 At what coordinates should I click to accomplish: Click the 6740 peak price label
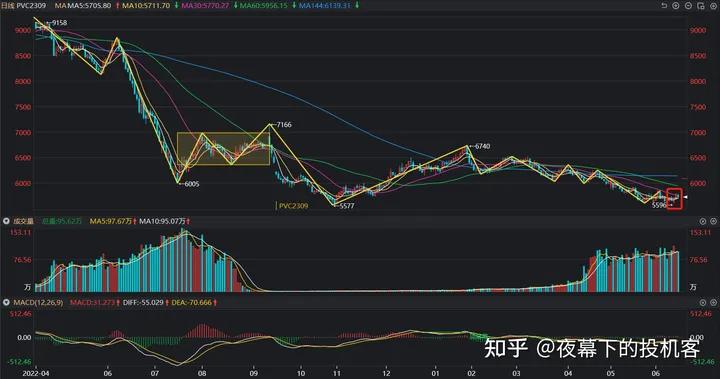[x=482, y=146]
